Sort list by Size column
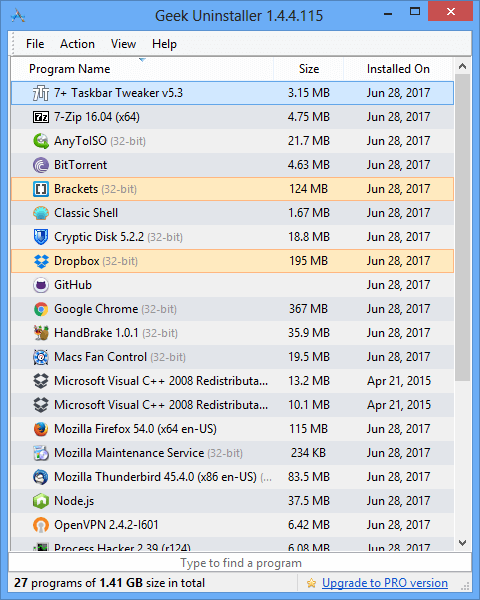 click(x=309, y=69)
